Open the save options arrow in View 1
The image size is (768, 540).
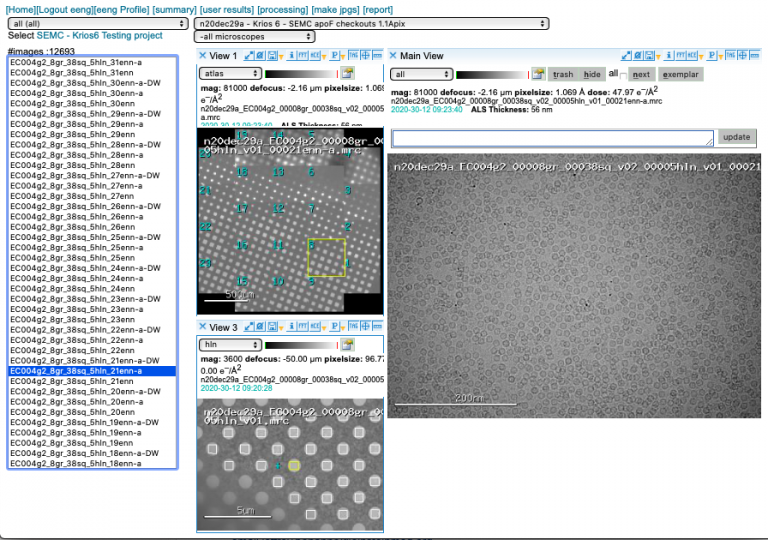tap(281, 57)
